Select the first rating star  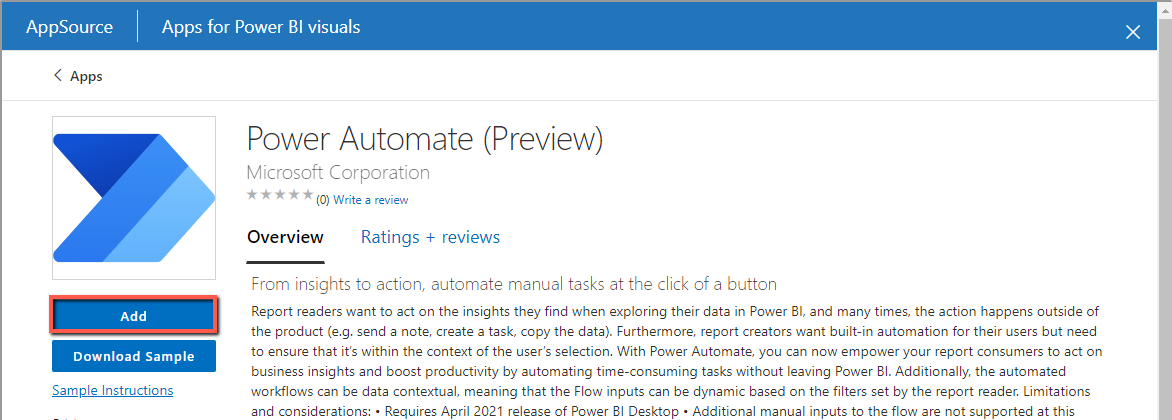pyautogui.click(x=252, y=194)
